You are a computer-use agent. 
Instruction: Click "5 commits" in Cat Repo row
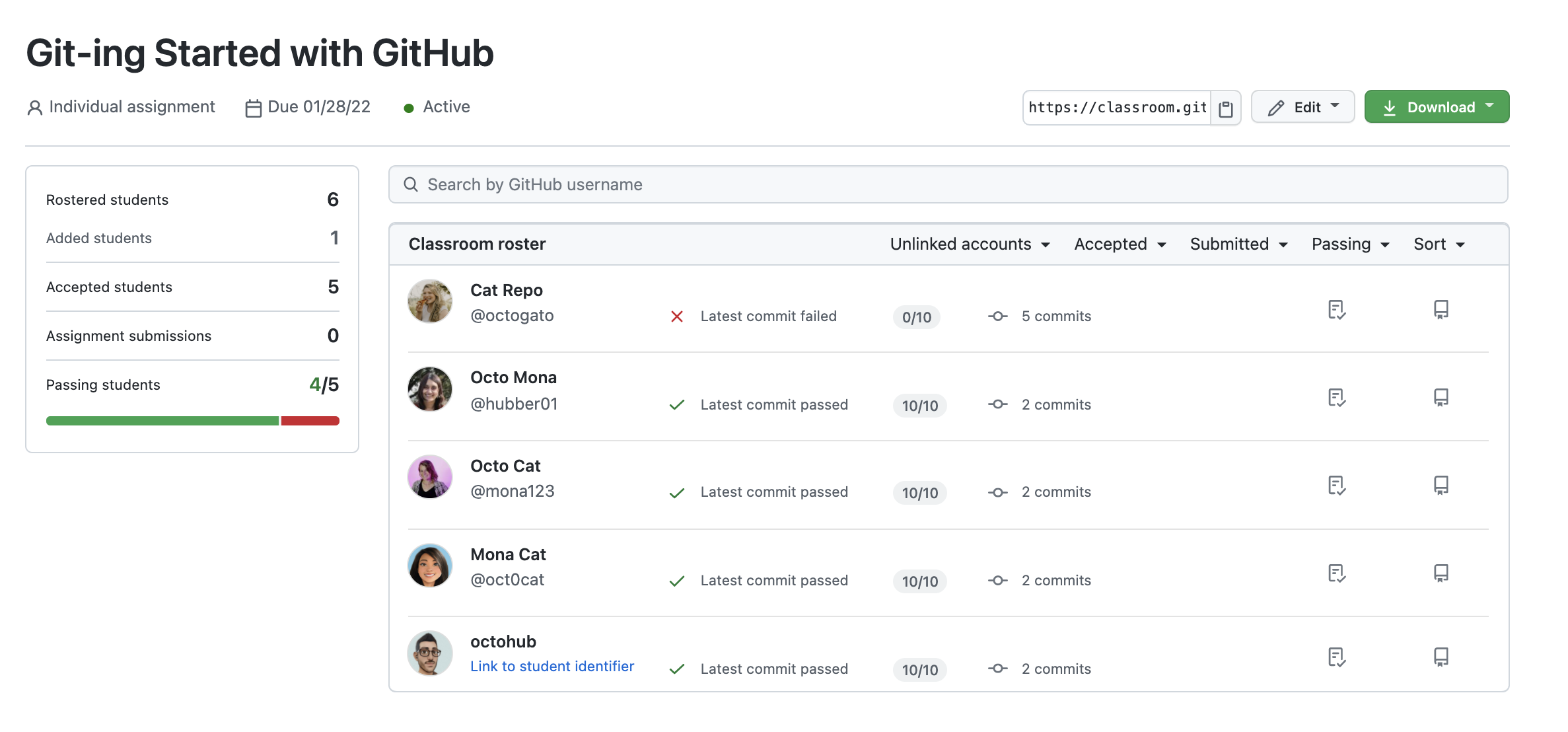point(1056,316)
